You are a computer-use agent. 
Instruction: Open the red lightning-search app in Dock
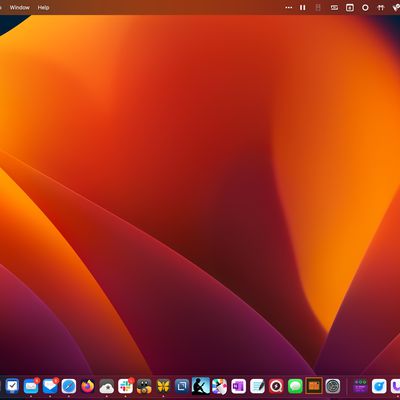pyautogui.click(x=276, y=386)
